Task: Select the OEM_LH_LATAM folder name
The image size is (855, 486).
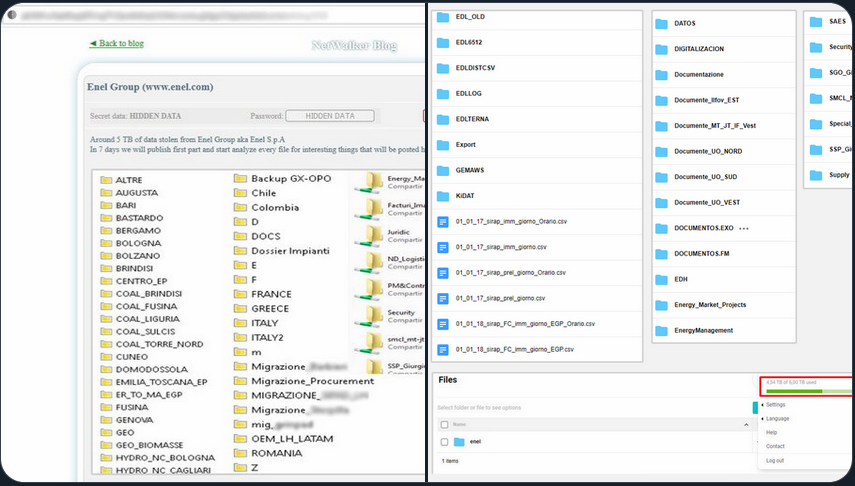Action: pyautogui.click(x=292, y=439)
